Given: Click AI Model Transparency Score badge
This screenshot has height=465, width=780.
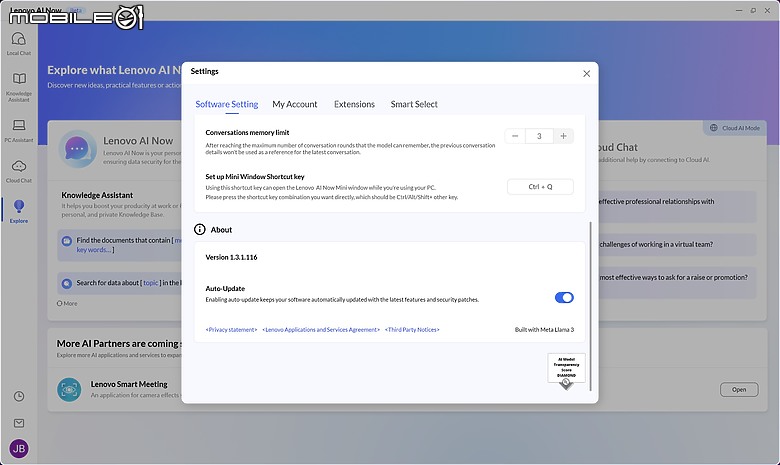Looking at the screenshot, I should (x=566, y=371).
